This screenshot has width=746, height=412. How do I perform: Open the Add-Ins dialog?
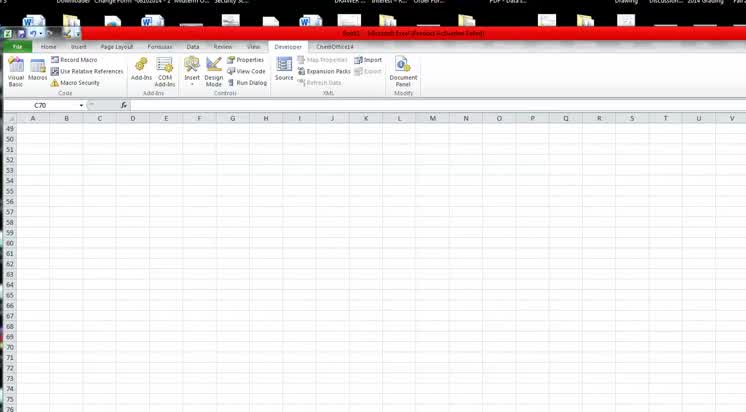pyautogui.click(x=141, y=69)
